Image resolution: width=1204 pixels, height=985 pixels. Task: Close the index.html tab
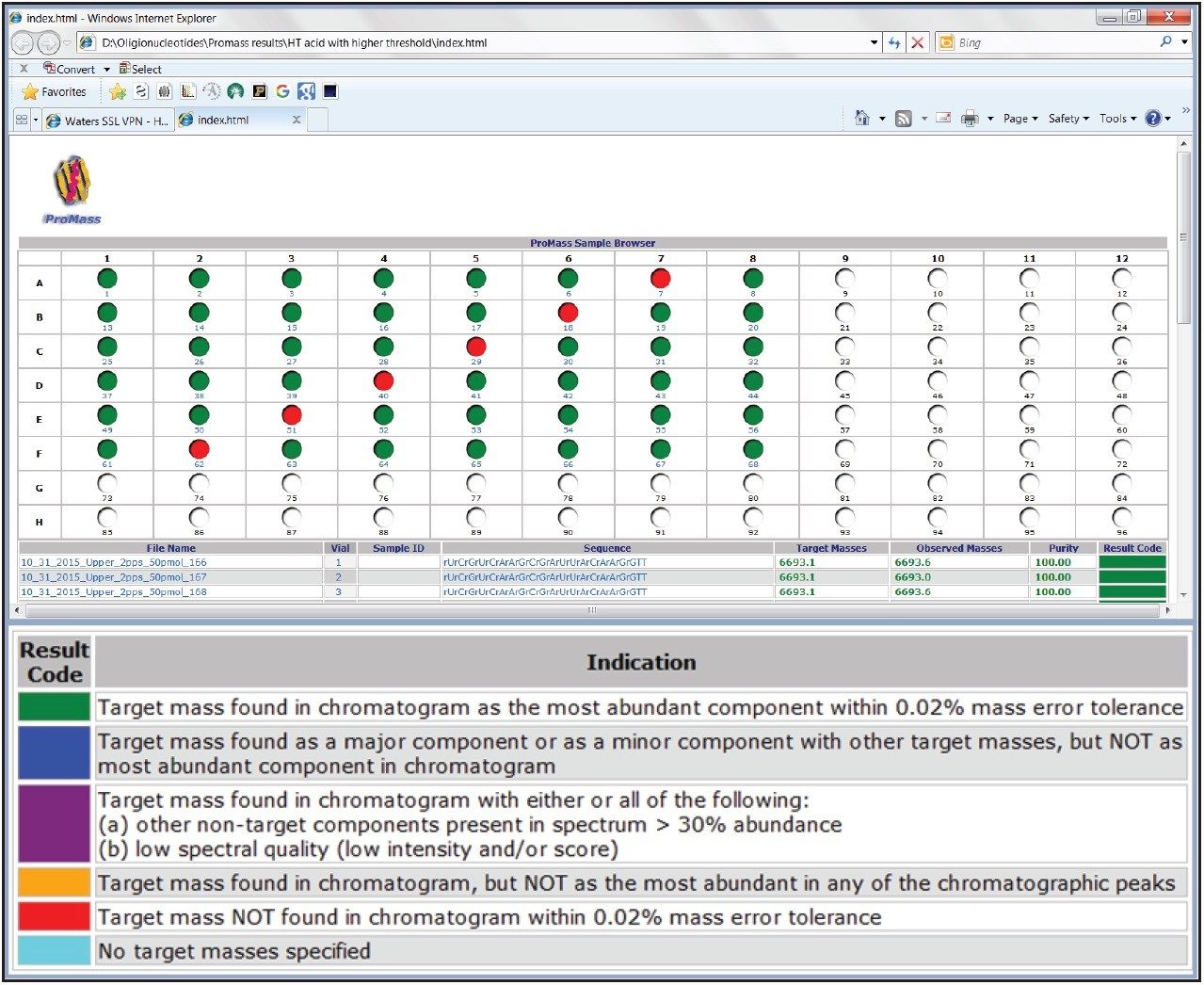[297, 120]
